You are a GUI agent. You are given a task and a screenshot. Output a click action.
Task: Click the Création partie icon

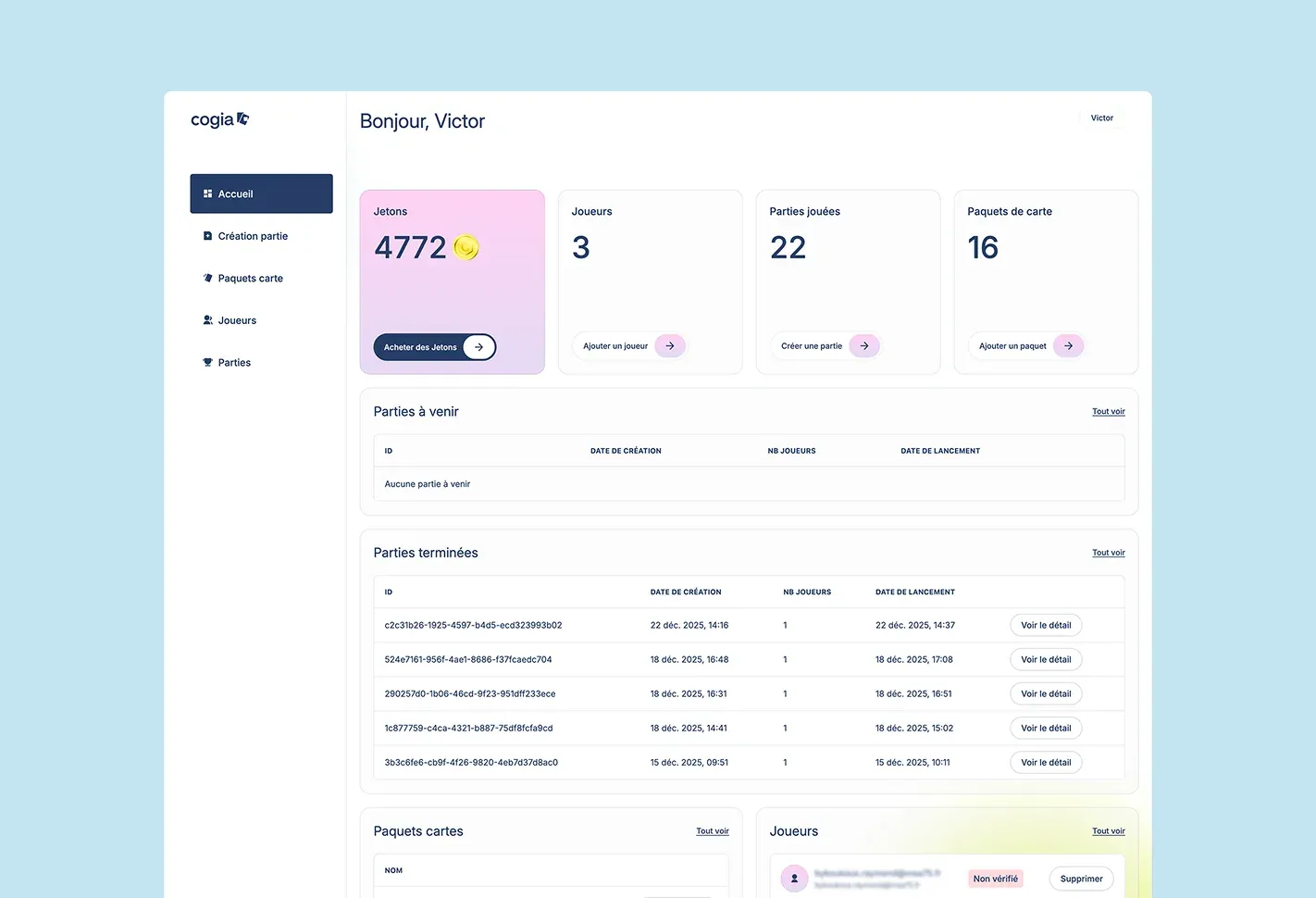207,236
